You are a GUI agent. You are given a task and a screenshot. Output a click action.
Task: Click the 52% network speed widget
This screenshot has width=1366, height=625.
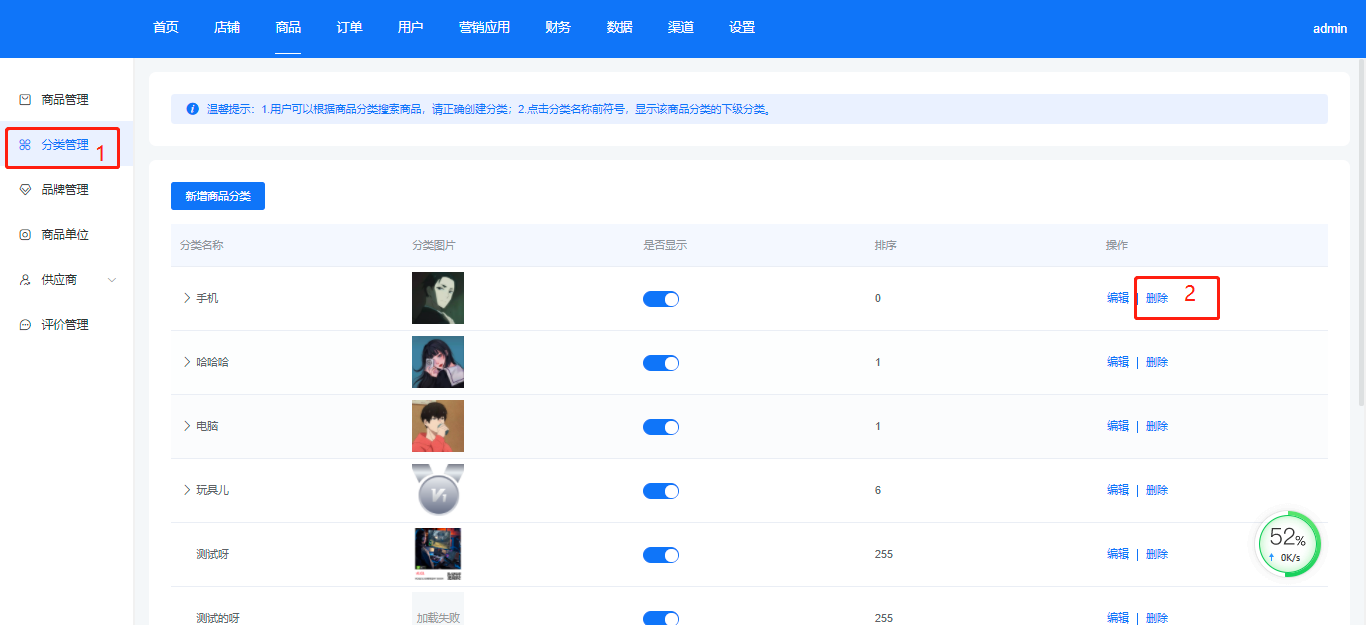pos(1288,544)
